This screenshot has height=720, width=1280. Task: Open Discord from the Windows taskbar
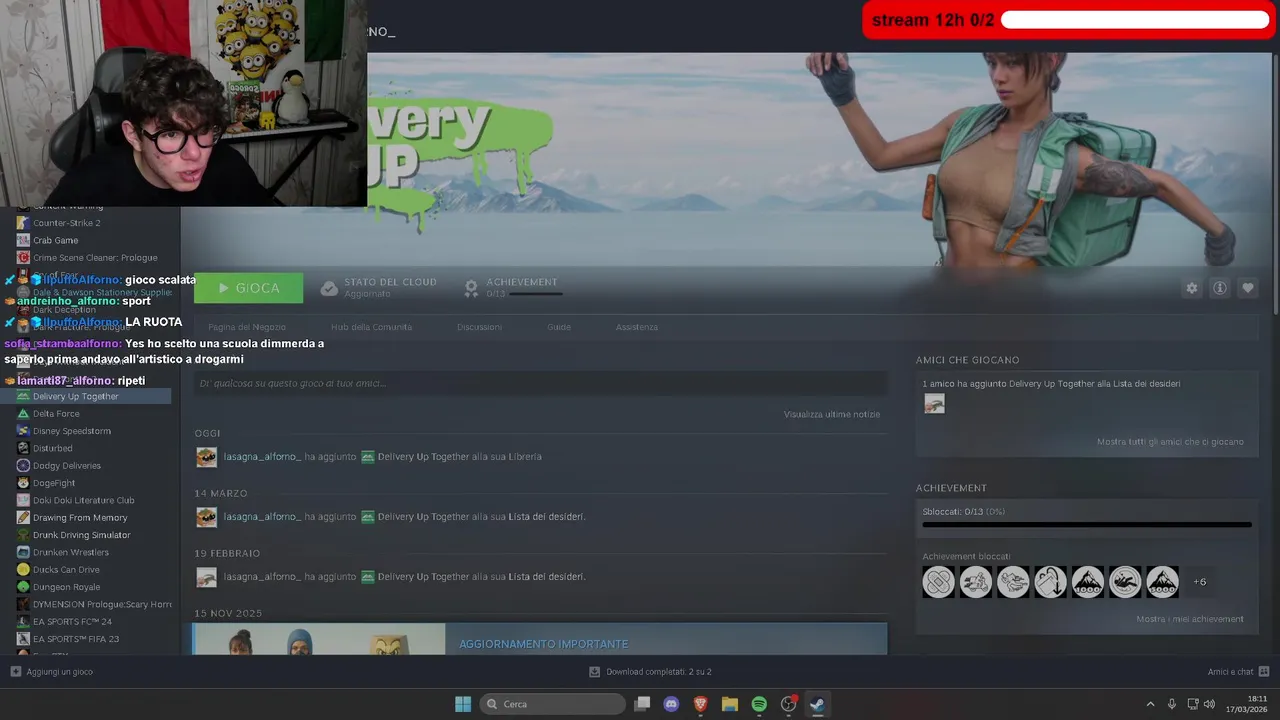point(671,704)
